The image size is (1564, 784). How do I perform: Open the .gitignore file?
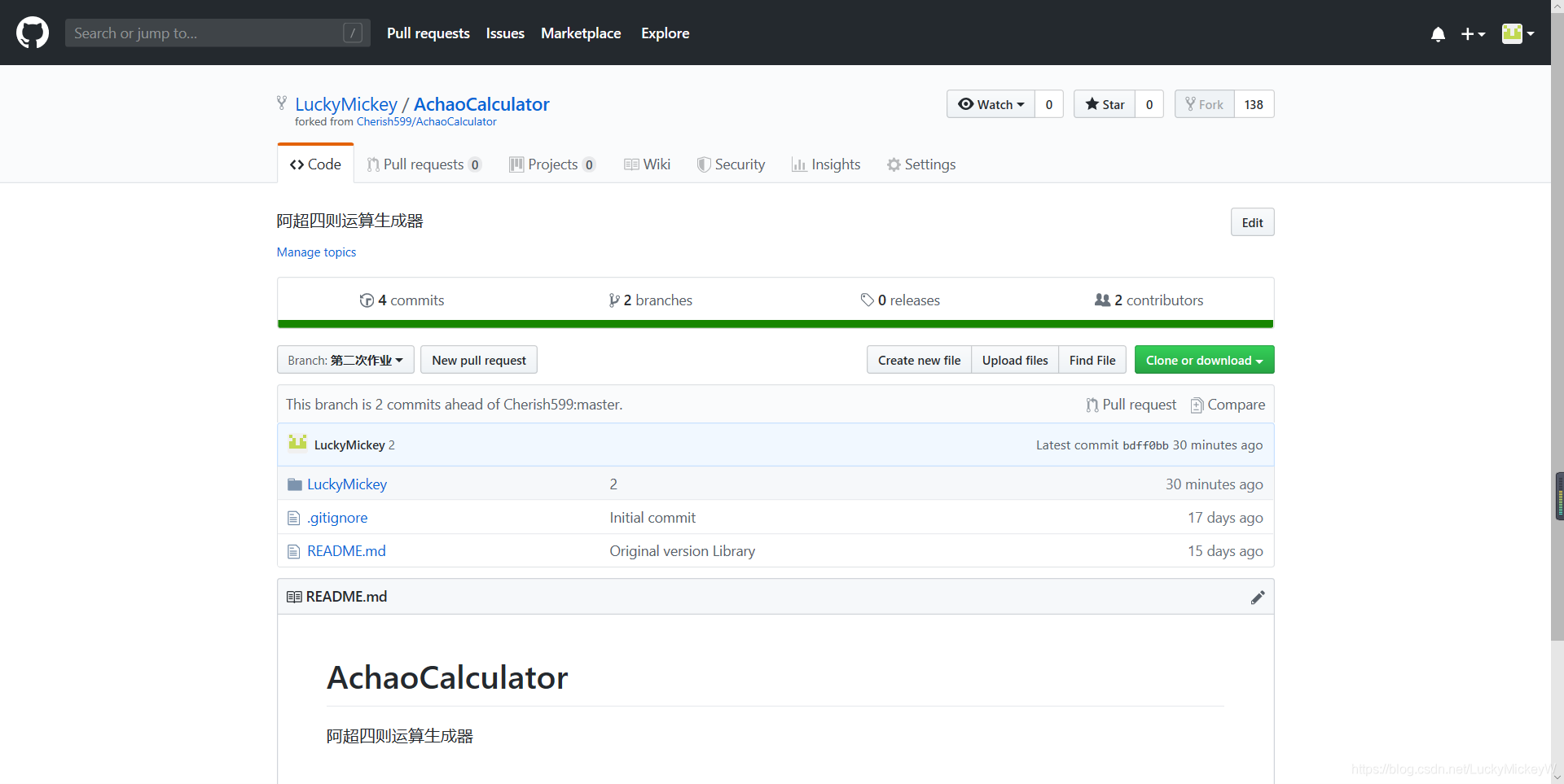coord(337,518)
